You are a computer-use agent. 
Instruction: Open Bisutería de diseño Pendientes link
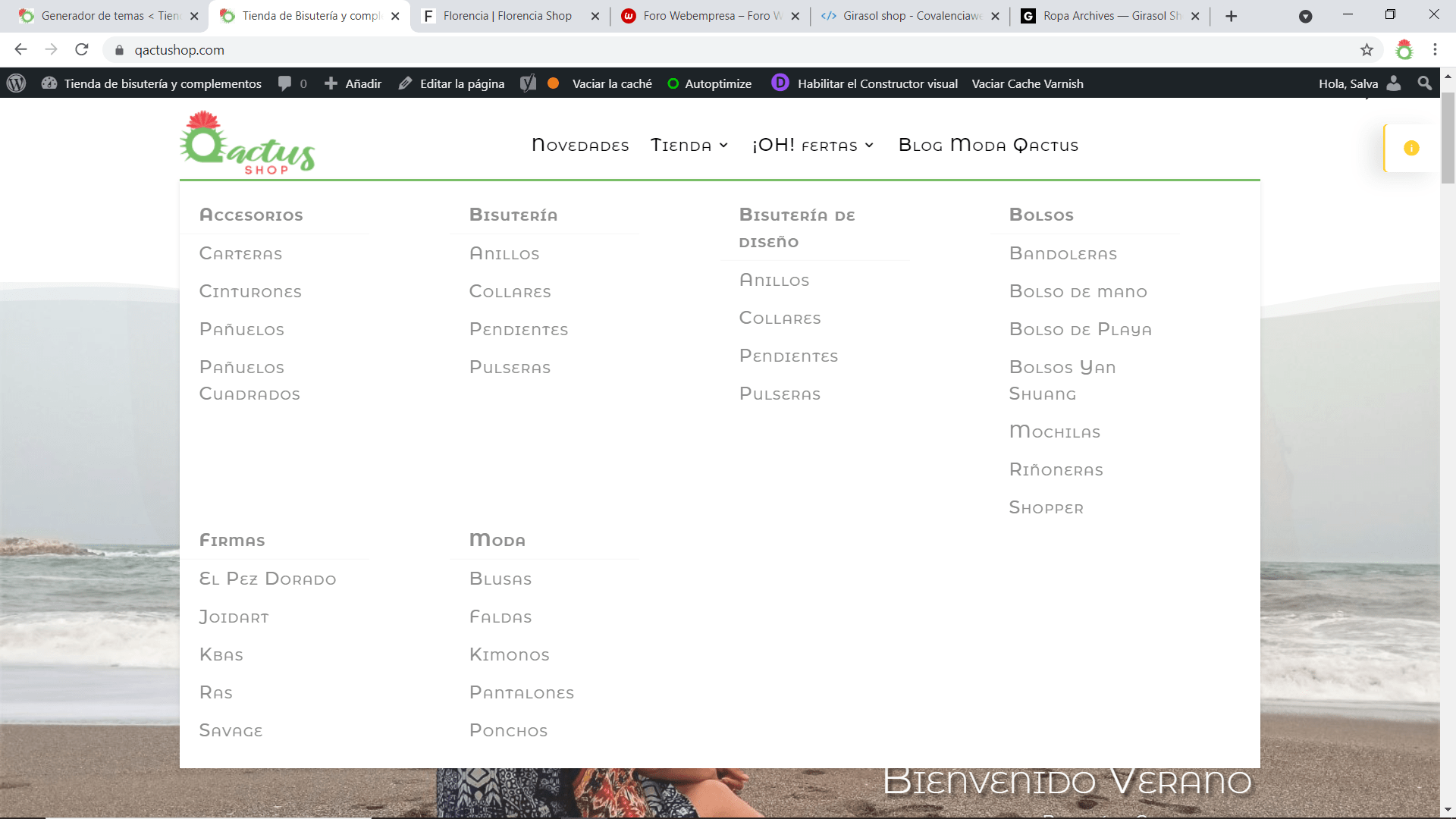click(789, 356)
